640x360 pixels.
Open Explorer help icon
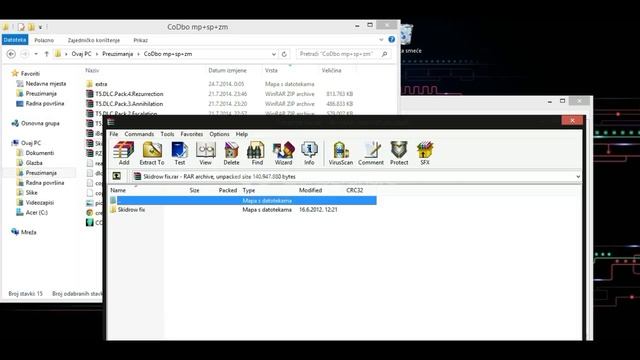[391, 40]
